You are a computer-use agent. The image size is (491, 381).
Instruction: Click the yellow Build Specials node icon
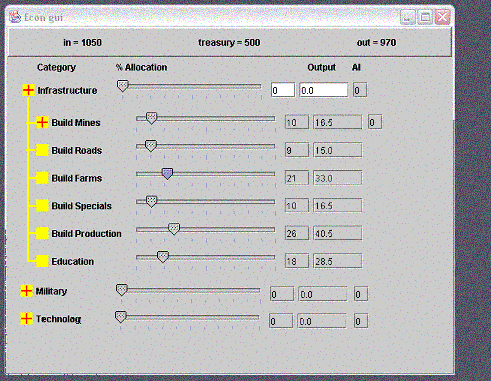pyautogui.click(x=42, y=205)
